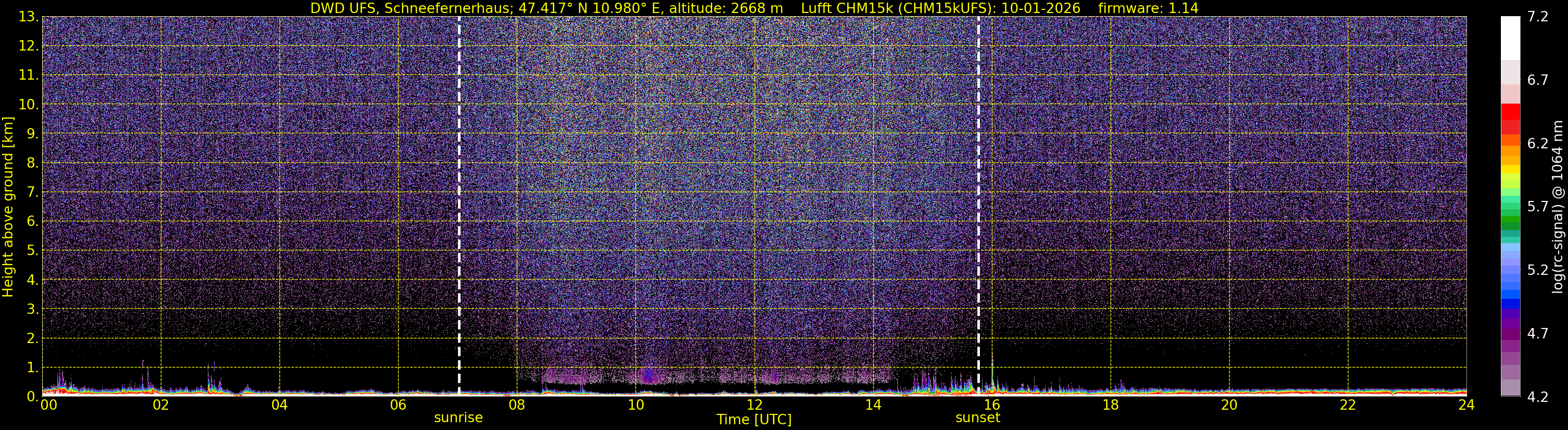Select the 'sunrise' label below the time axis
The width and height of the screenshot is (1568, 430).
[458, 418]
